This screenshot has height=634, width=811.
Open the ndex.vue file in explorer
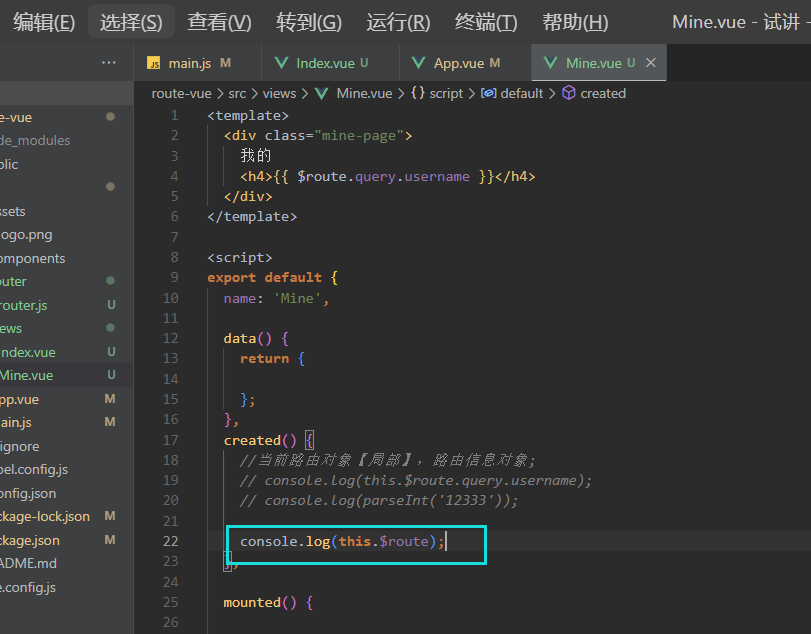[66, 352]
